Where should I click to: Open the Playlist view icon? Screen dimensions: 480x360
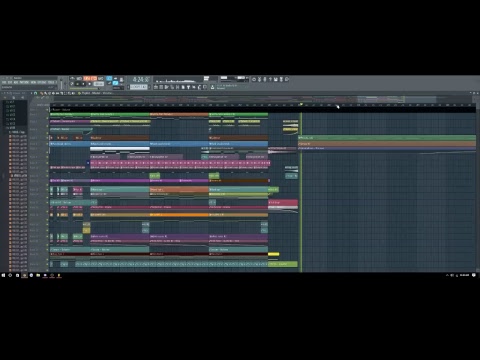click(156, 87)
